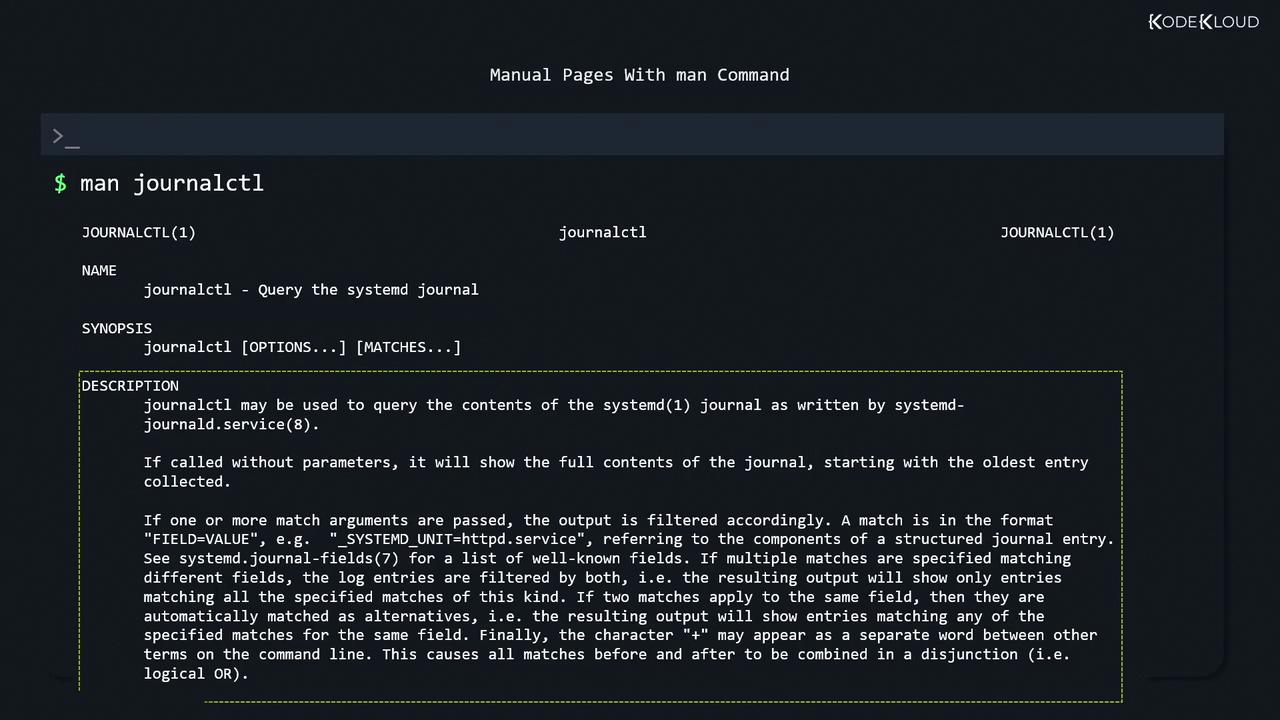Click the centered 'journalctl' page title
1280x720 pixels.
602,232
